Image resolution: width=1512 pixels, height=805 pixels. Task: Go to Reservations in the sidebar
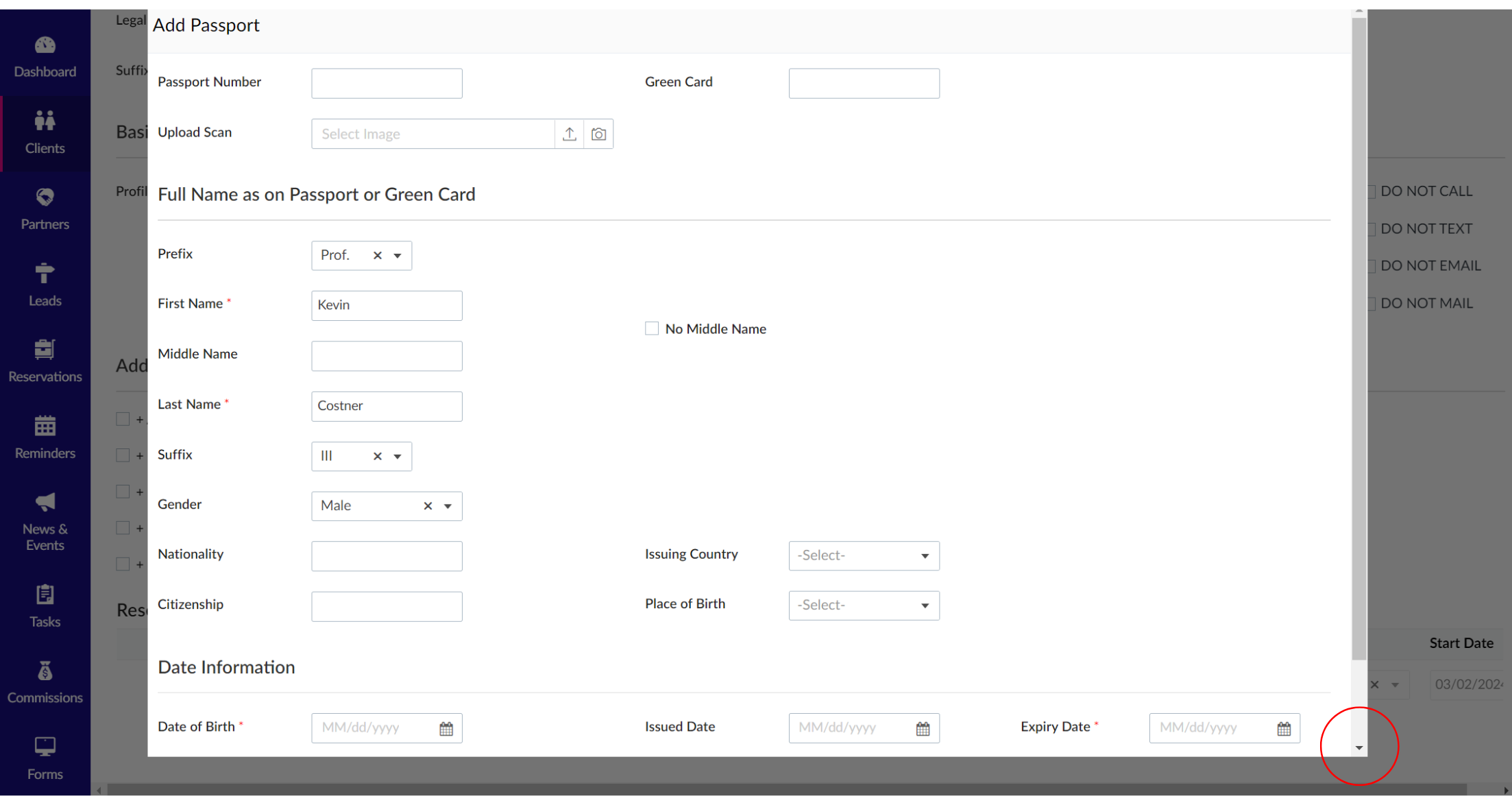point(45,361)
